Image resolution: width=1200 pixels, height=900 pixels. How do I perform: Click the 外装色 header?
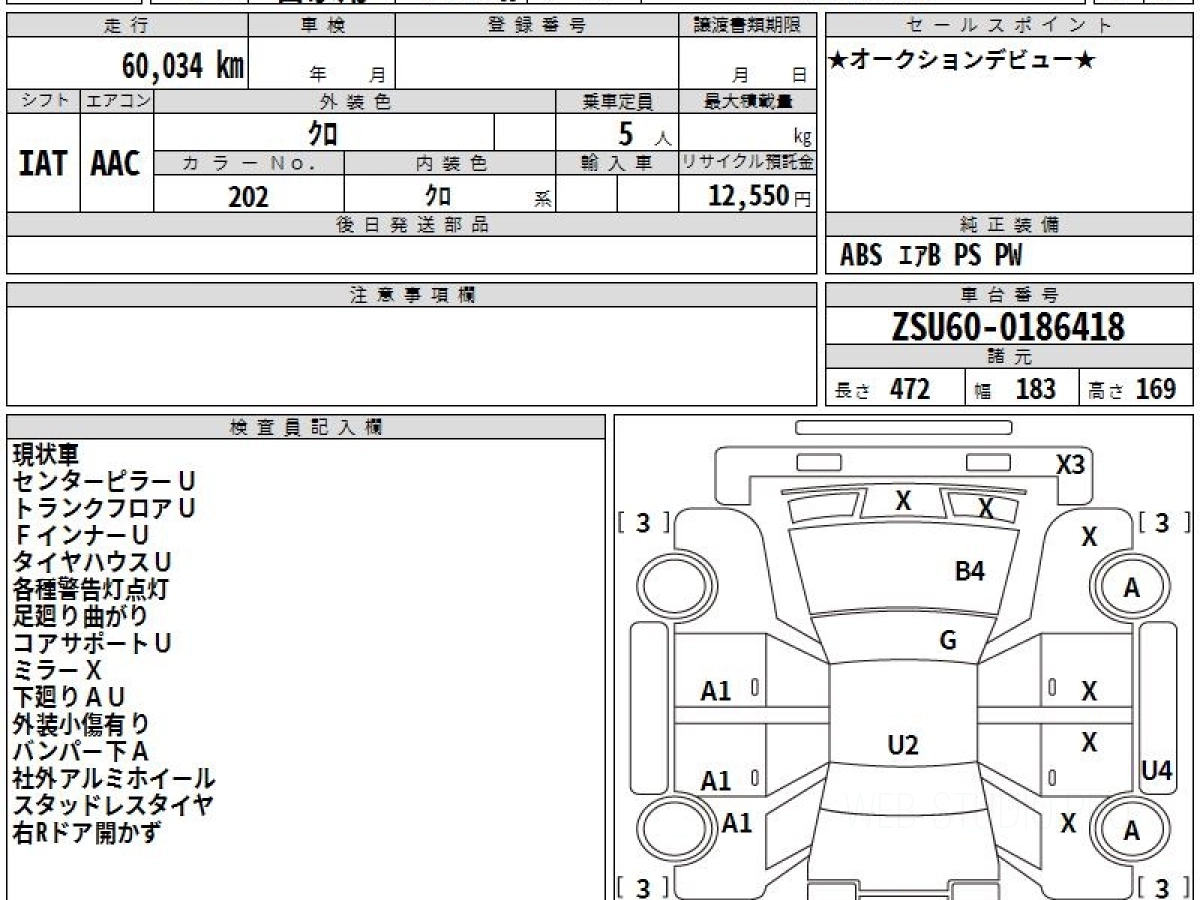[355, 101]
